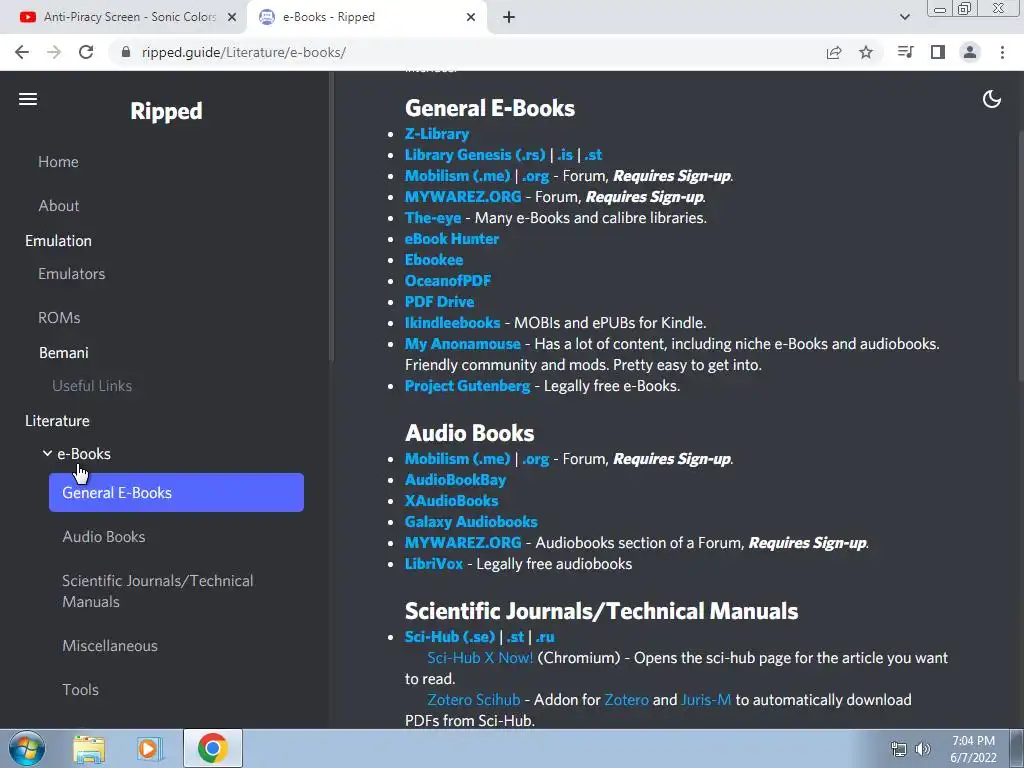Click the browser back arrow
1024x768 pixels.
click(22, 52)
